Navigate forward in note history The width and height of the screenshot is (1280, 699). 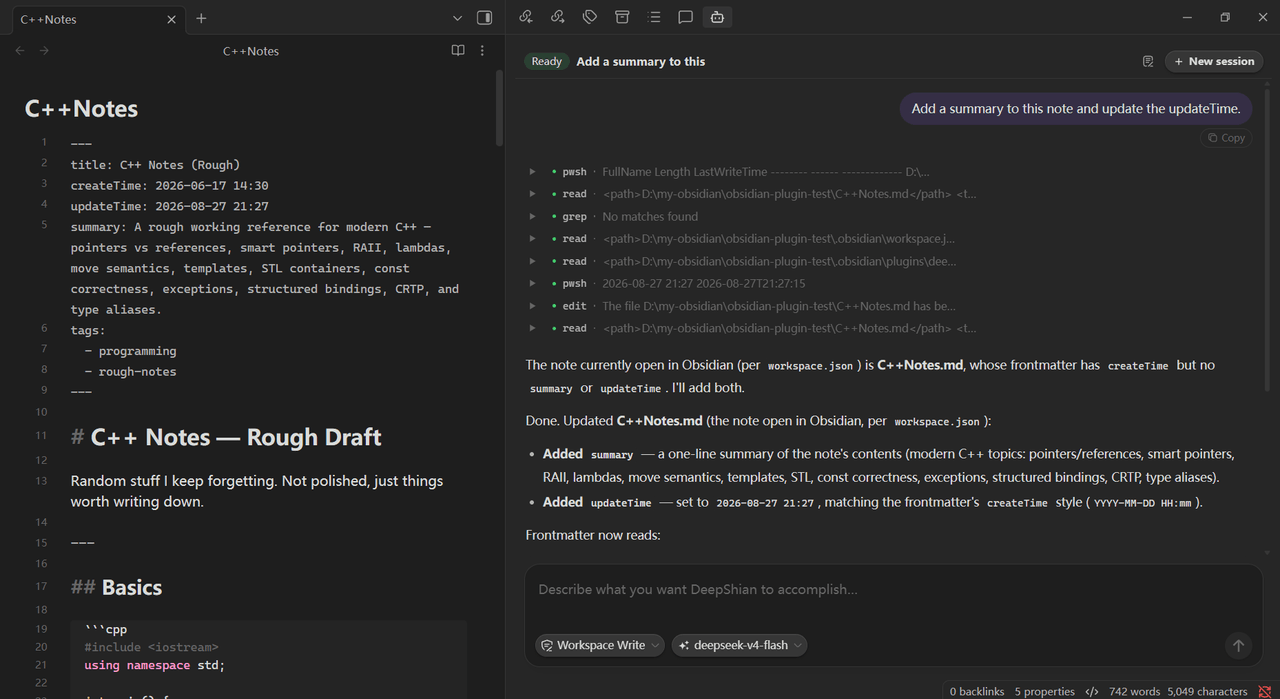coord(44,51)
